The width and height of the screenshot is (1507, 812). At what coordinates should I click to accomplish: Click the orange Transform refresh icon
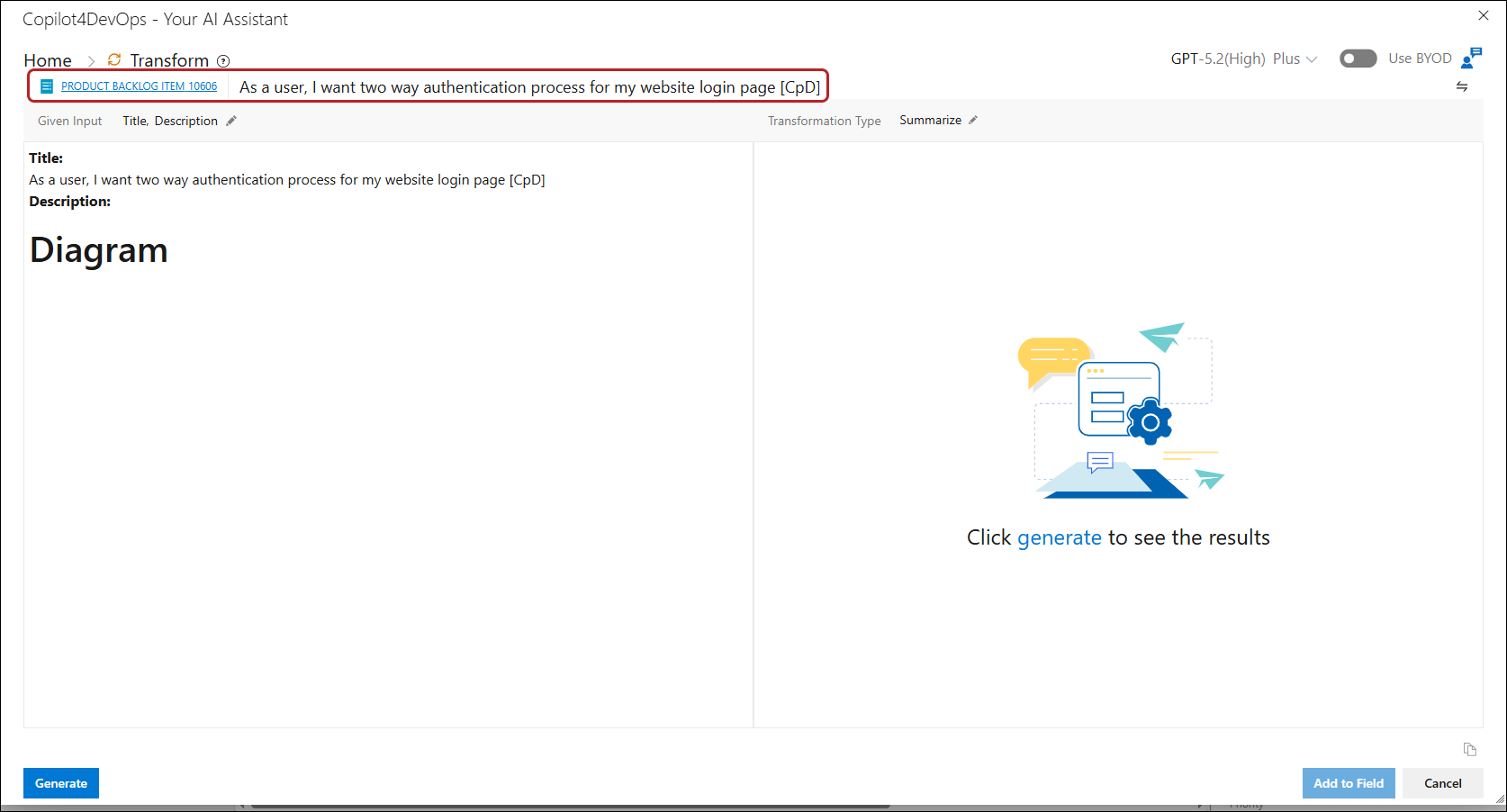[114, 59]
